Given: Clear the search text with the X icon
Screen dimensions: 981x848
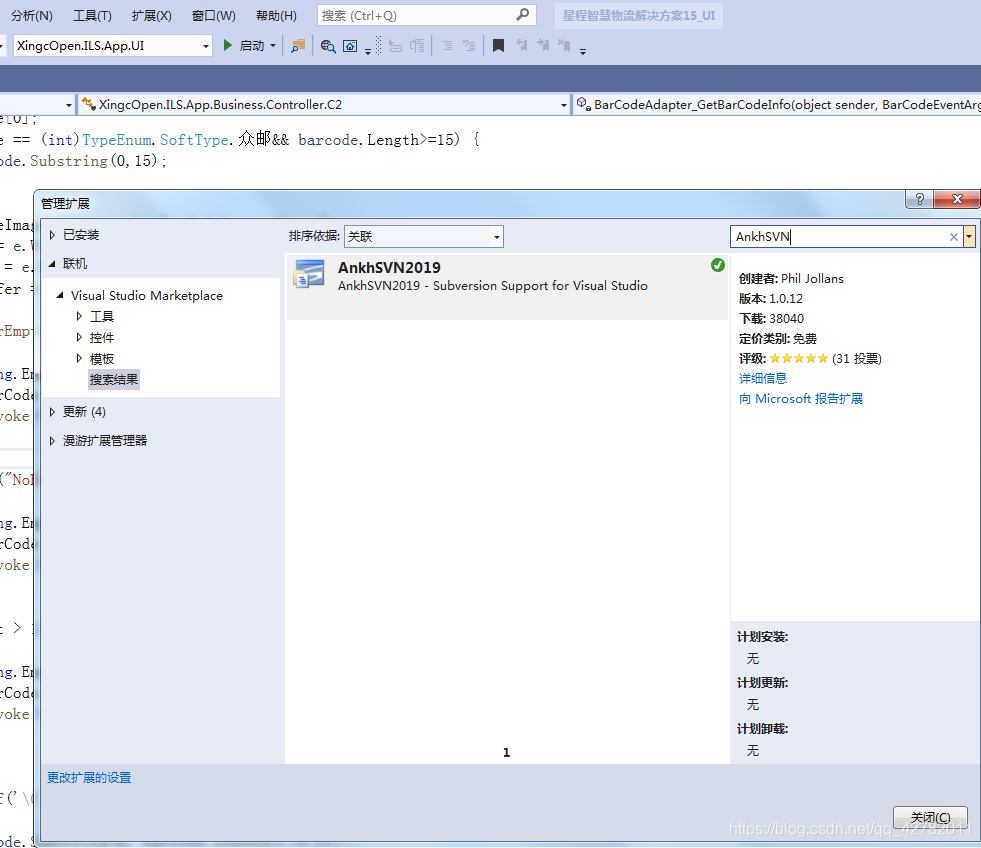Looking at the screenshot, I should pos(953,237).
